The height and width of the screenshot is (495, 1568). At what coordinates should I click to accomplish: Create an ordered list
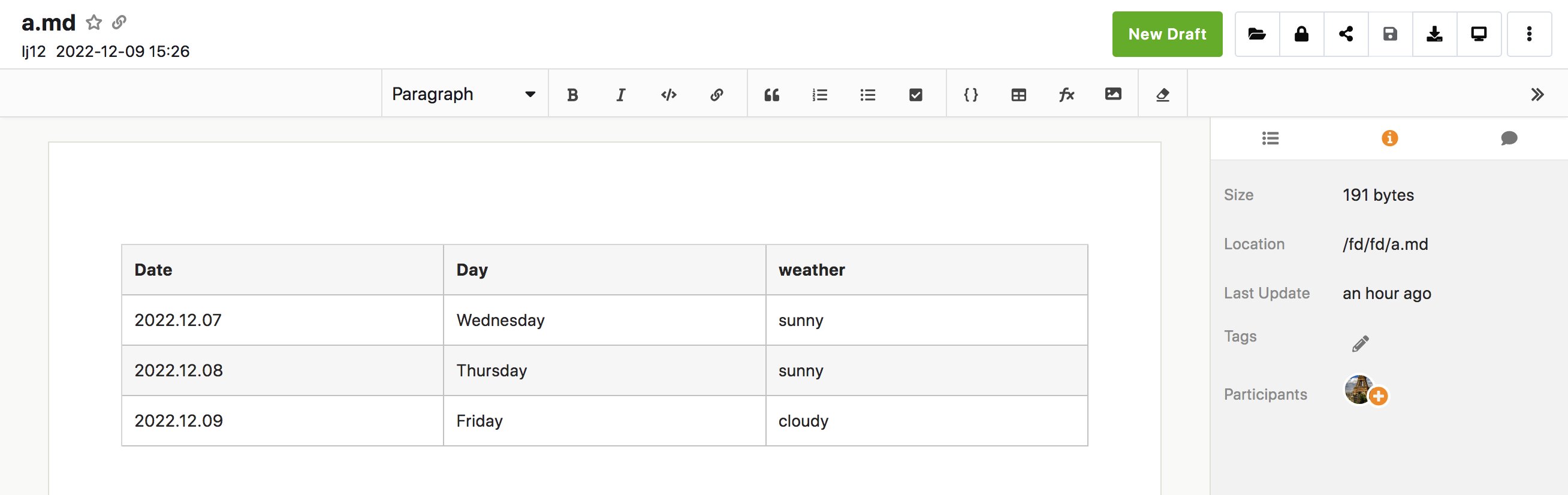(x=820, y=95)
